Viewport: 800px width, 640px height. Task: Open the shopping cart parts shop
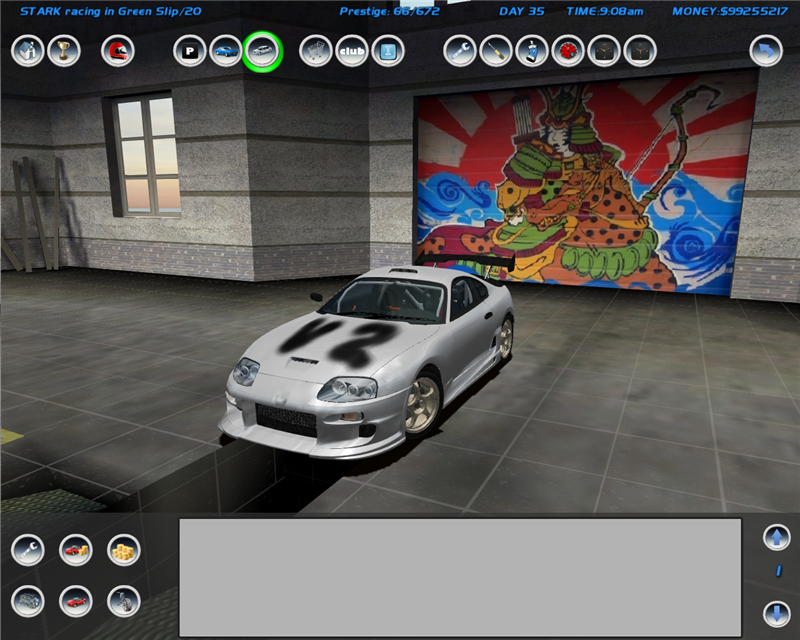click(316, 51)
